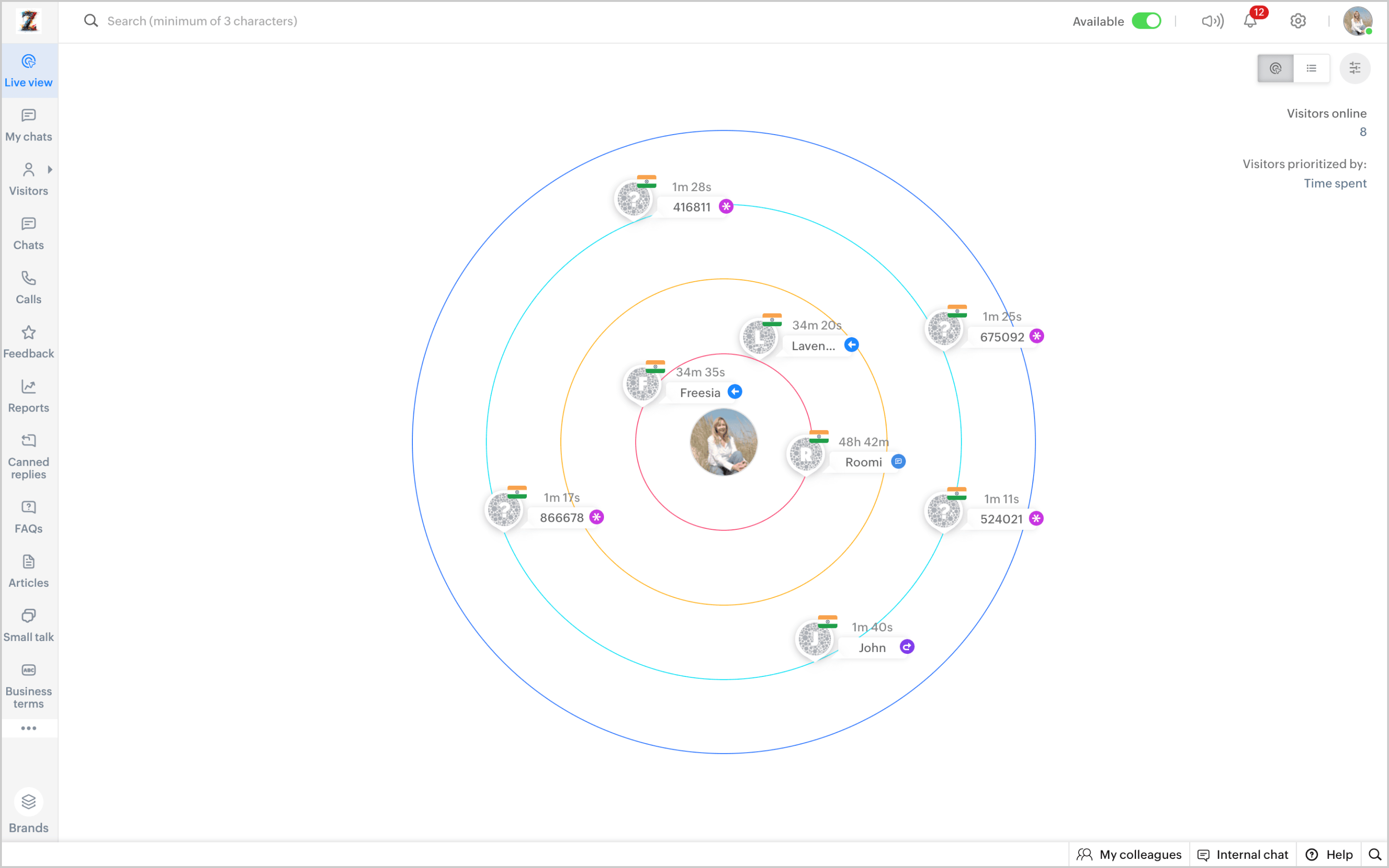The image size is (1389, 868).
Task: Open the Brands layers icon
Action: (x=29, y=802)
